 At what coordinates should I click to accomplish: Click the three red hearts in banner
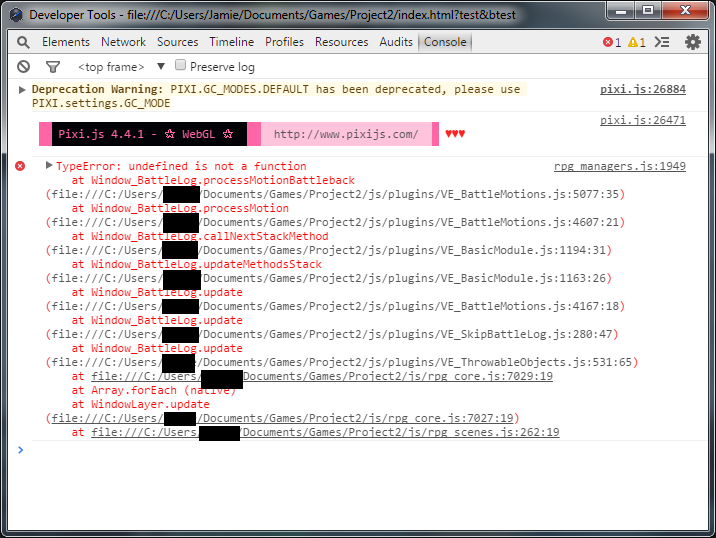point(455,134)
